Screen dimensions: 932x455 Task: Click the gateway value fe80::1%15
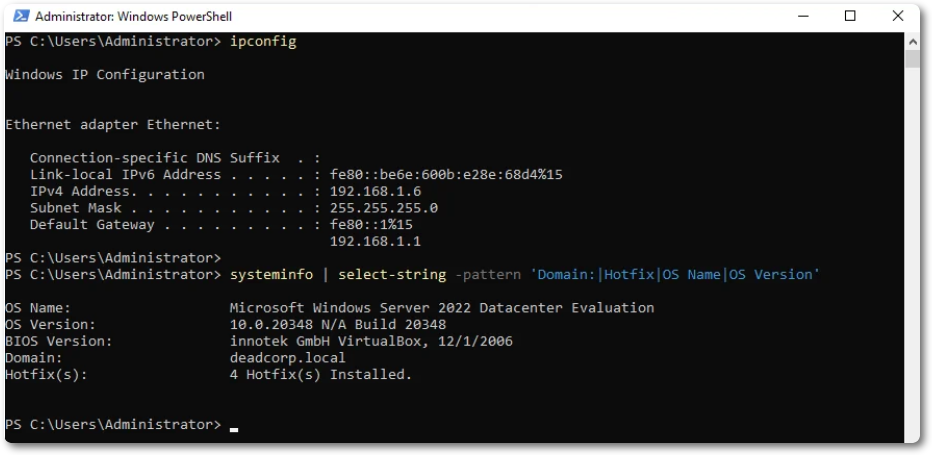[x=371, y=225]
